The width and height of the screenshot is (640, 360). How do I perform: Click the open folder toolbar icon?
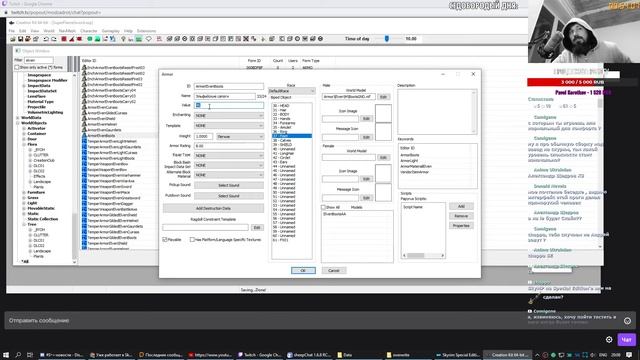click(13, 39)
